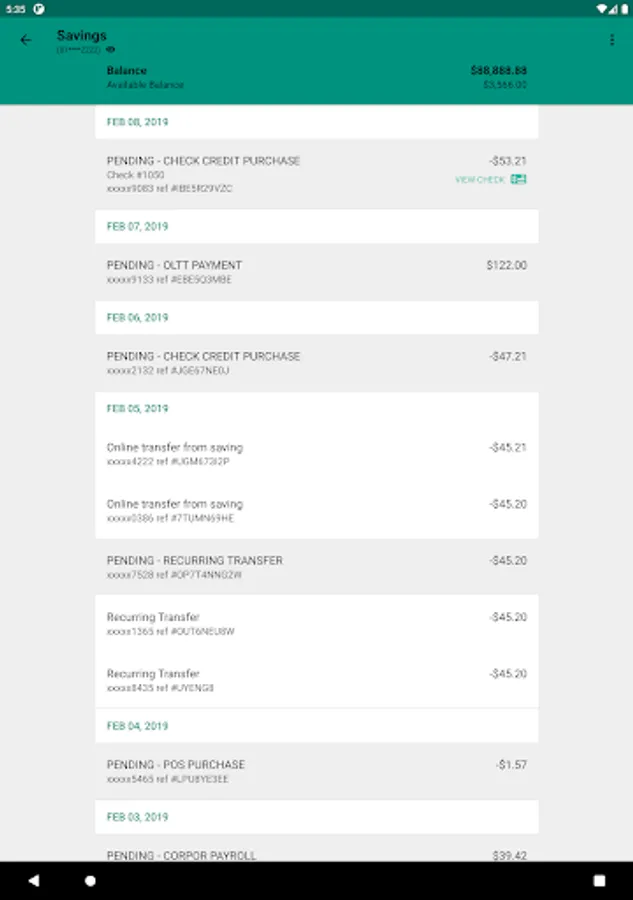Screen dimensions: 633x900
Task: Toggle account number visibility eye icon
Action: 111,49
